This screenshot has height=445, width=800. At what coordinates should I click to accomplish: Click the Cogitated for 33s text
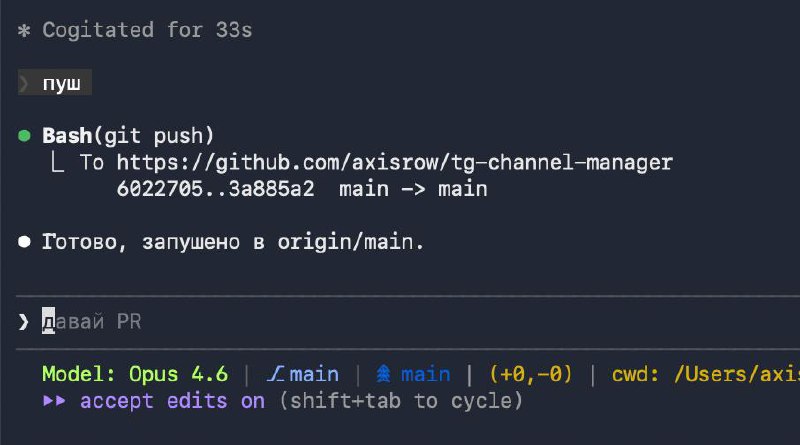point(147,31)
